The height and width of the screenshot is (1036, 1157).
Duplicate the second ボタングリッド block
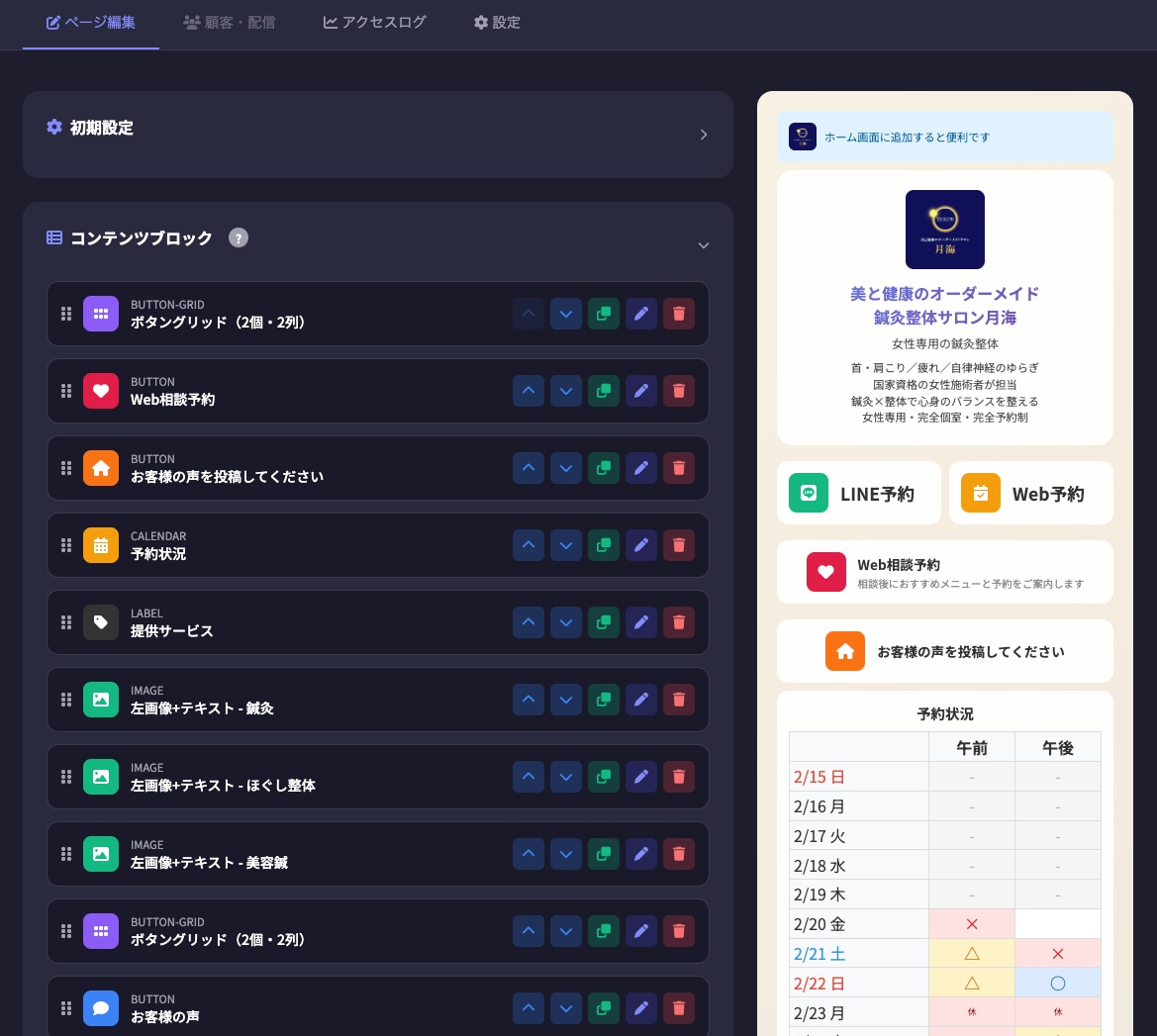tap(604, 931)
